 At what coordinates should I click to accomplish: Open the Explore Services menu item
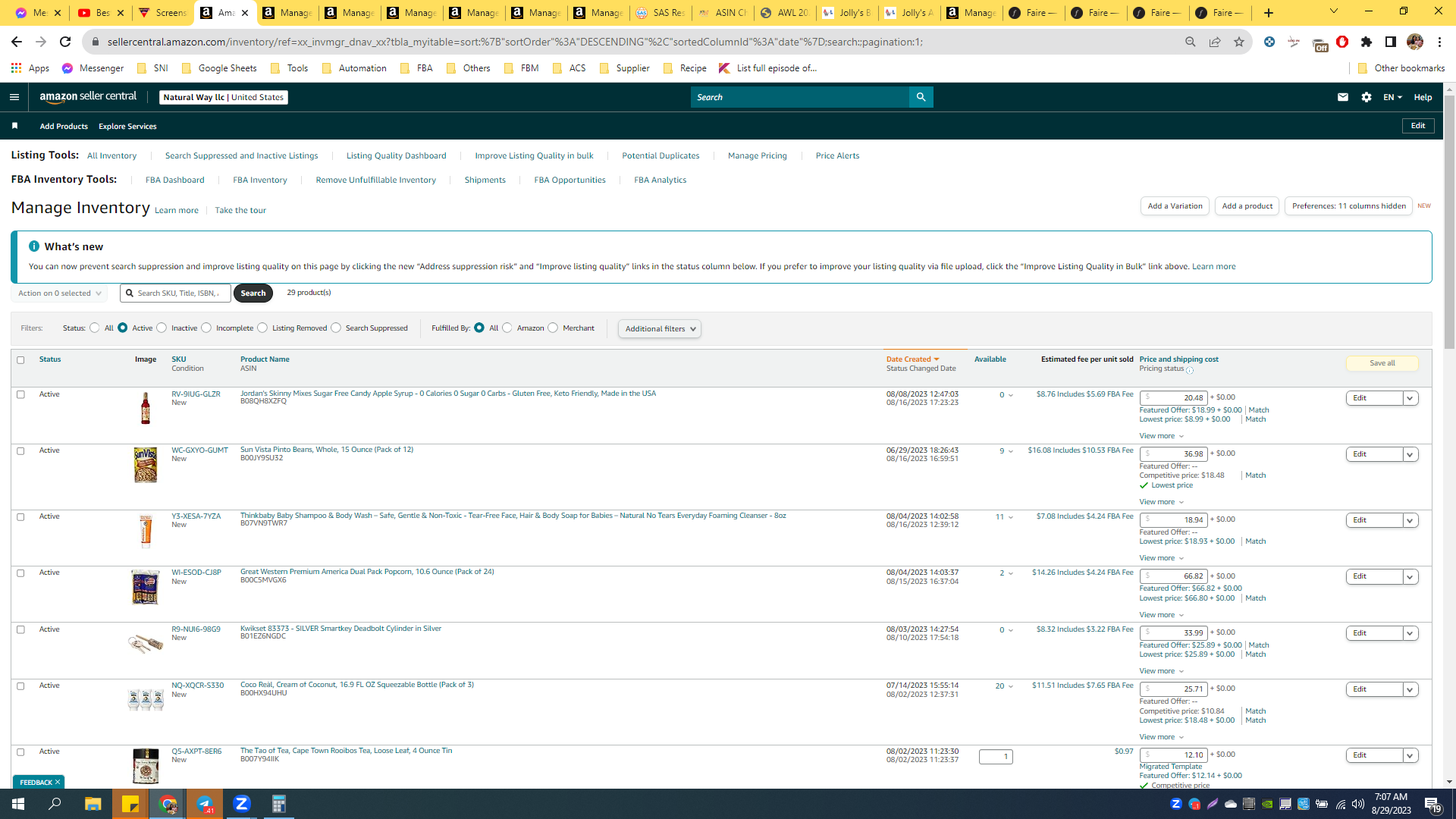pos(127,127)
